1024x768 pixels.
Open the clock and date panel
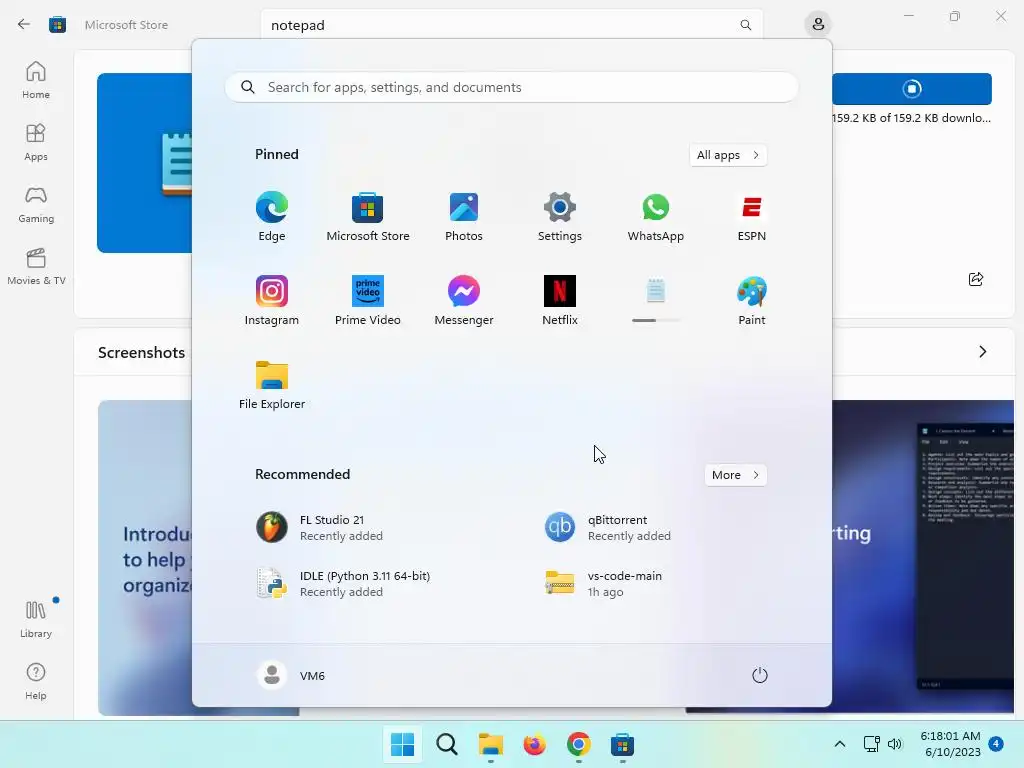[x=950, y=744]
